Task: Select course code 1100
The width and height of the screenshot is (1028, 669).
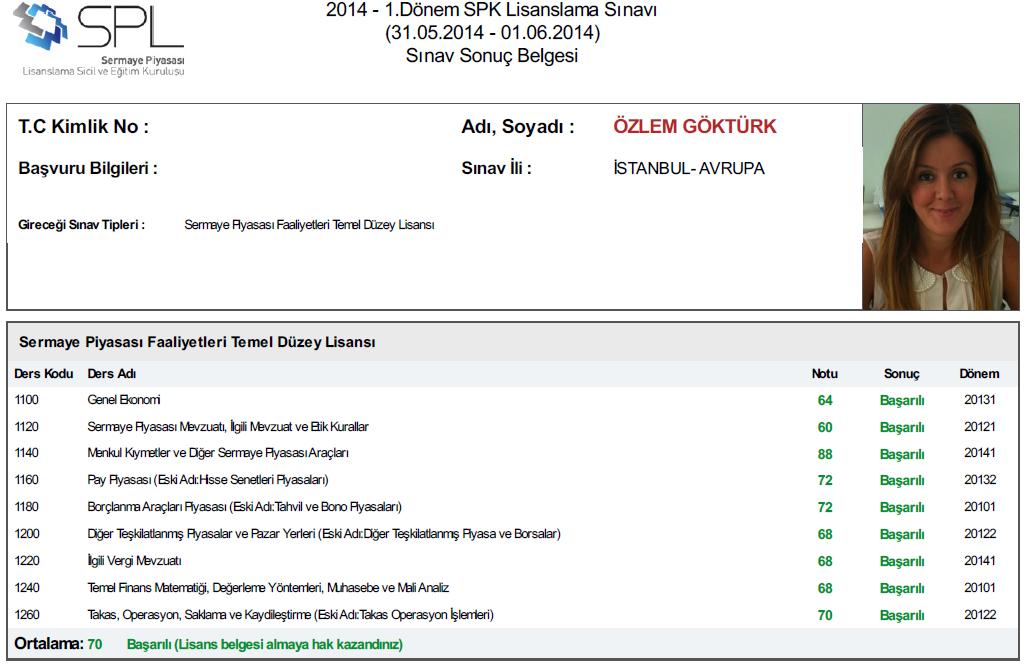Action: (27, 400)
